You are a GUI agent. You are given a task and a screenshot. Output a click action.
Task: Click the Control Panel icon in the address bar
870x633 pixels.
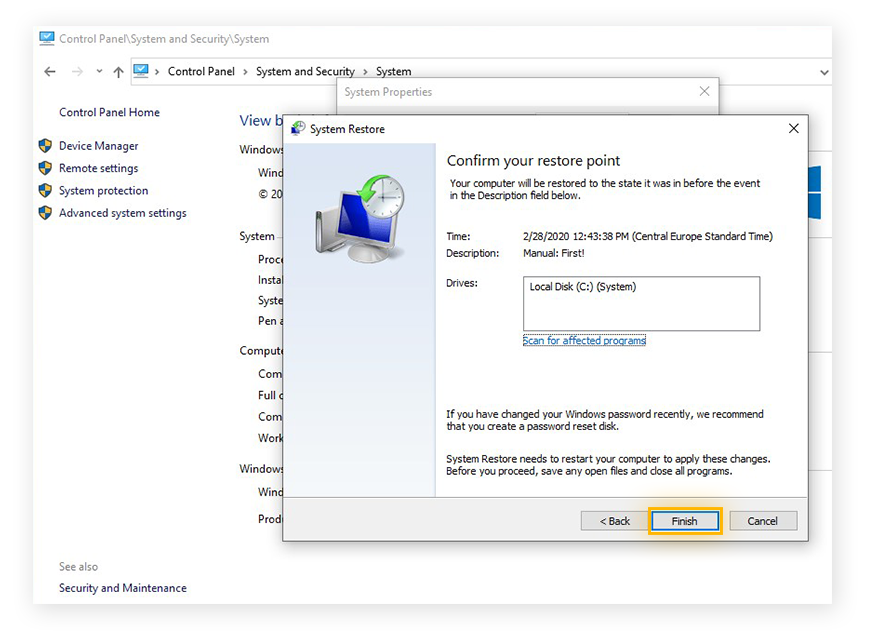tap(141, 71)
